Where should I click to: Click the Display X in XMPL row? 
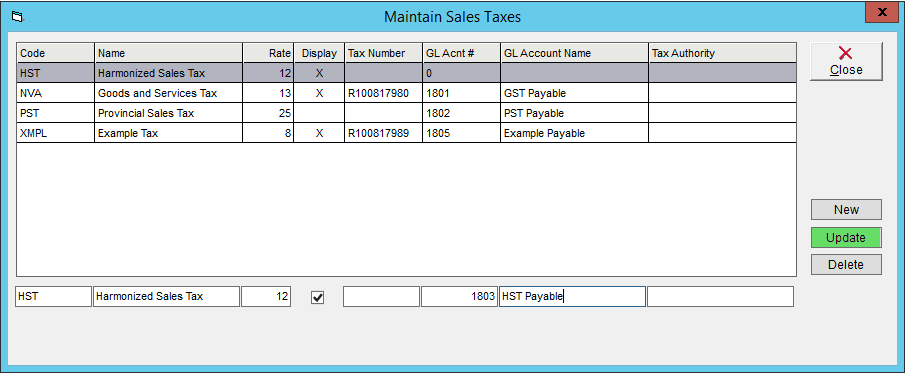(x=319, y=133)
